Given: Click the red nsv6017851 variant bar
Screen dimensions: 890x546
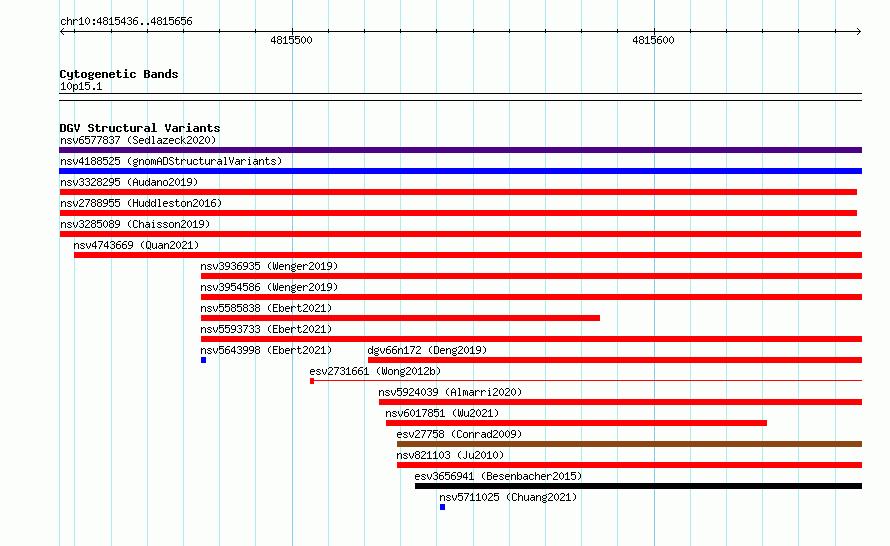Looking at the screenshot, I should click(x=576, y=423).
